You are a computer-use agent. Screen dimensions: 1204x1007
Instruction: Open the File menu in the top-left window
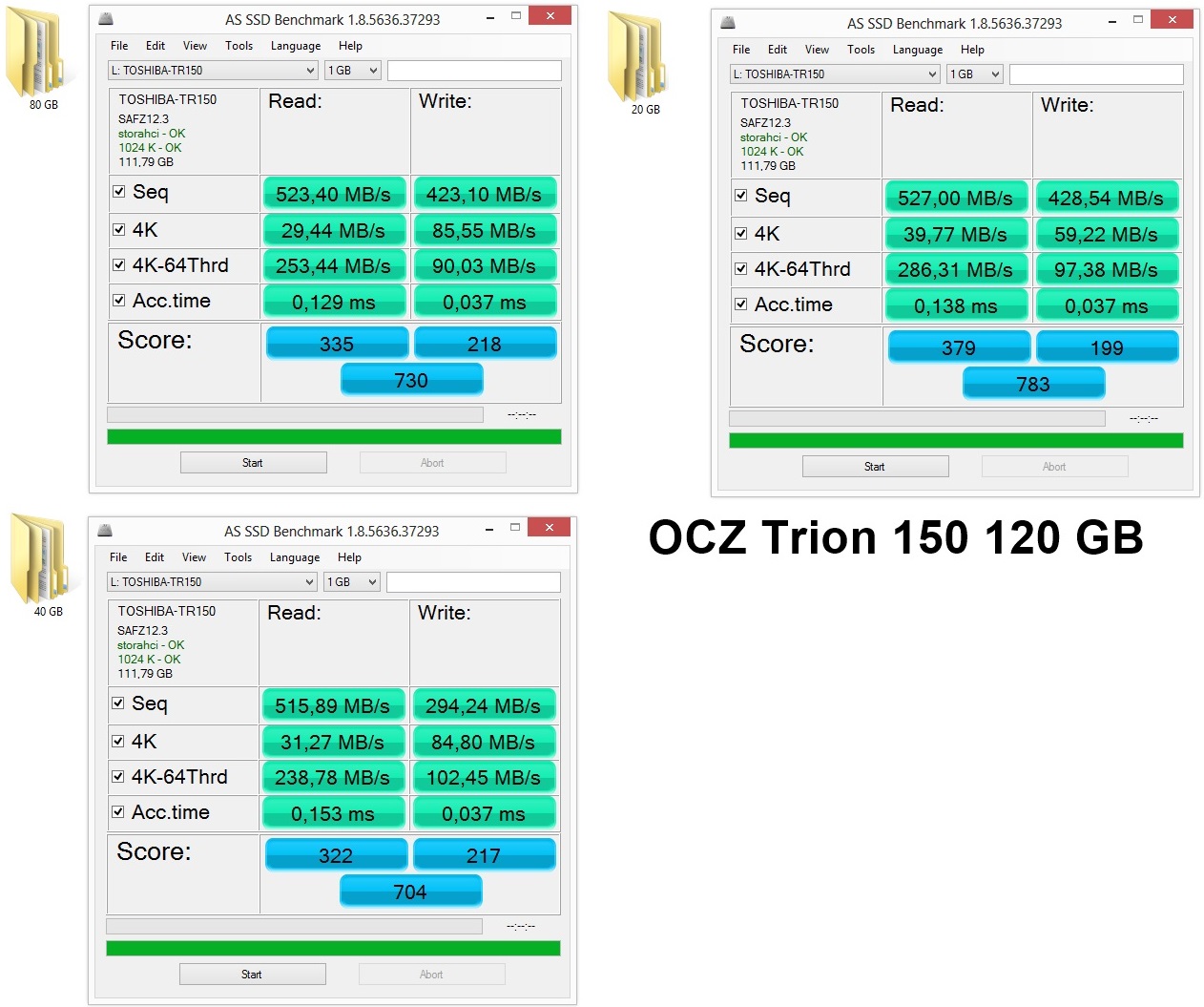[119, 45]
